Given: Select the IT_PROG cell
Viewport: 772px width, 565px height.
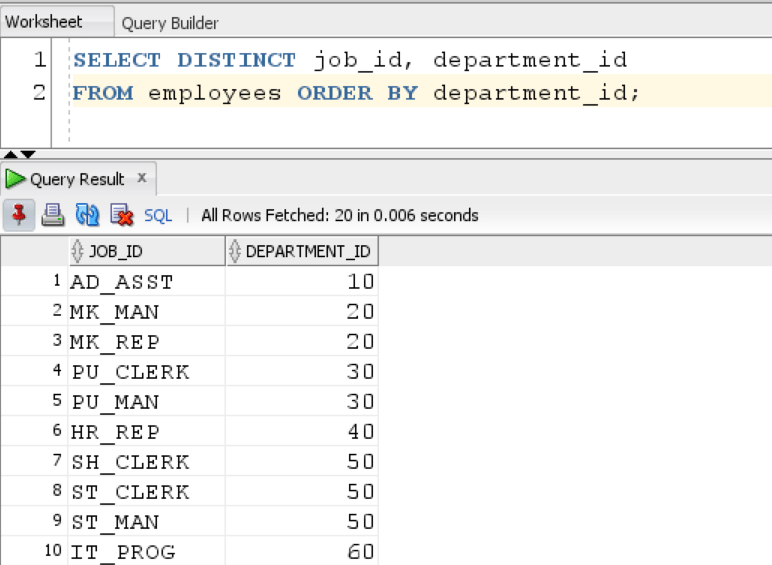Looking at the screenshot, I should [147, 552].
